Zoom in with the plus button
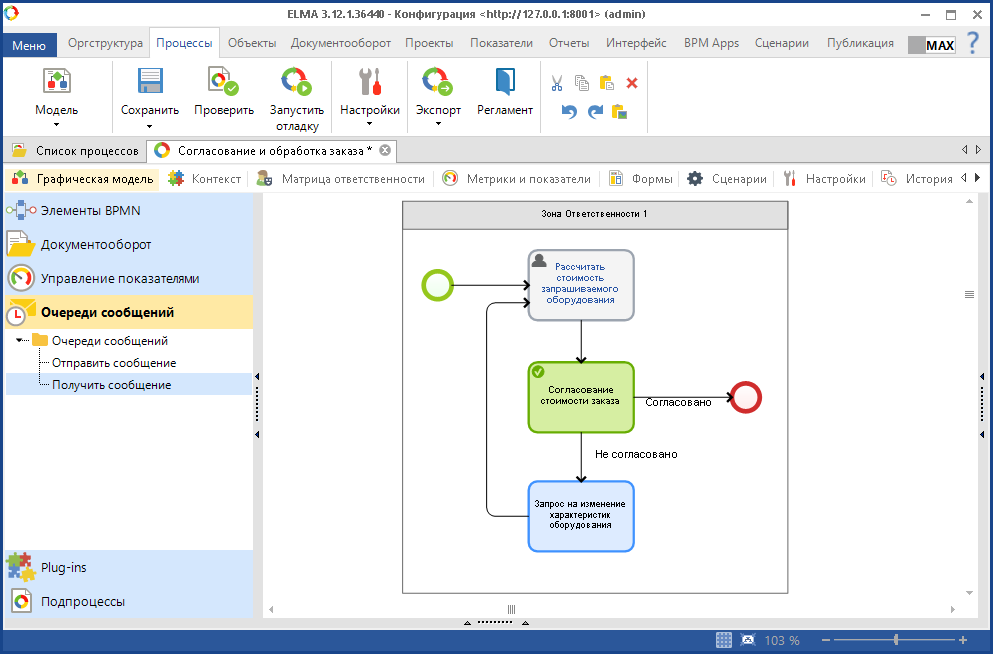The image size is (993, 654). click(x=963, y=640)
